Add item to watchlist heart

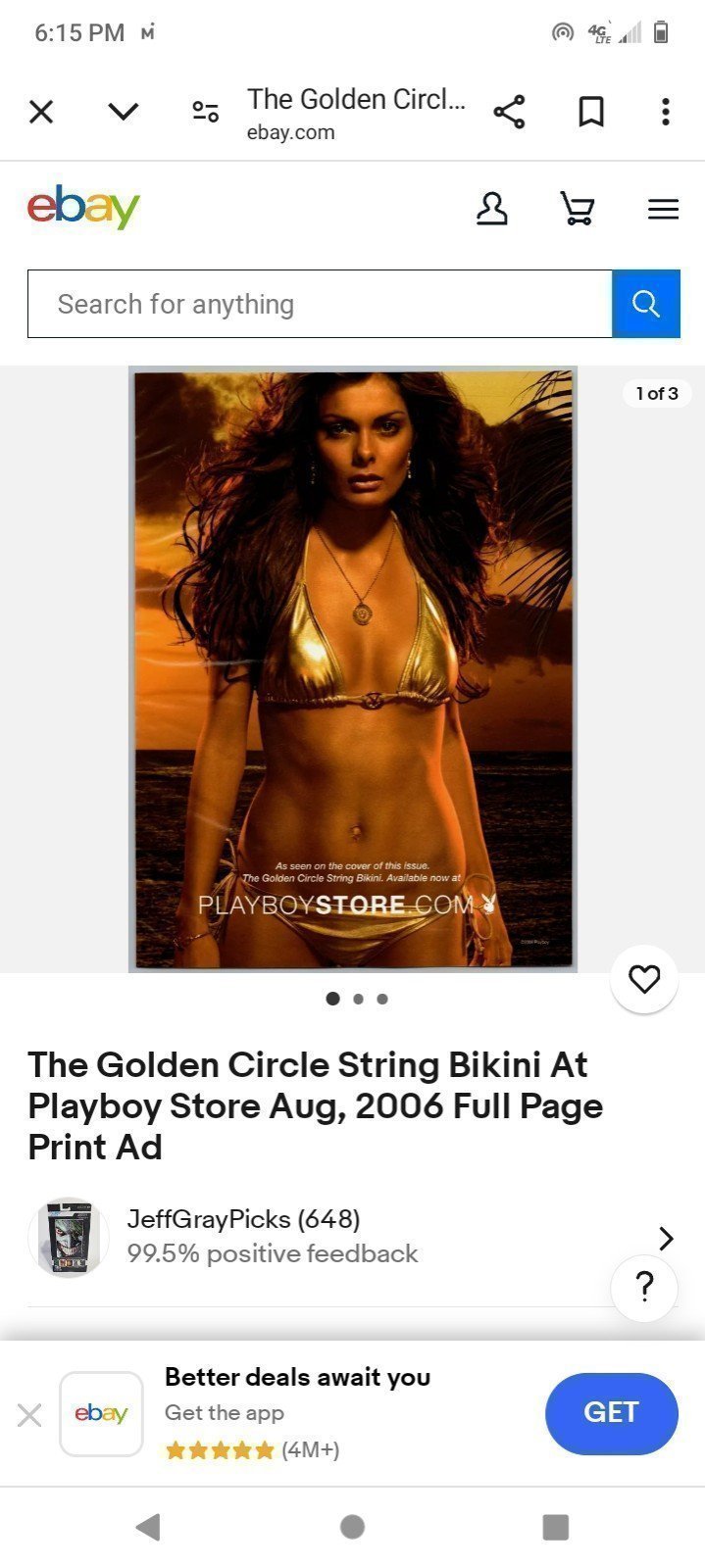click(x=644, y=979)
